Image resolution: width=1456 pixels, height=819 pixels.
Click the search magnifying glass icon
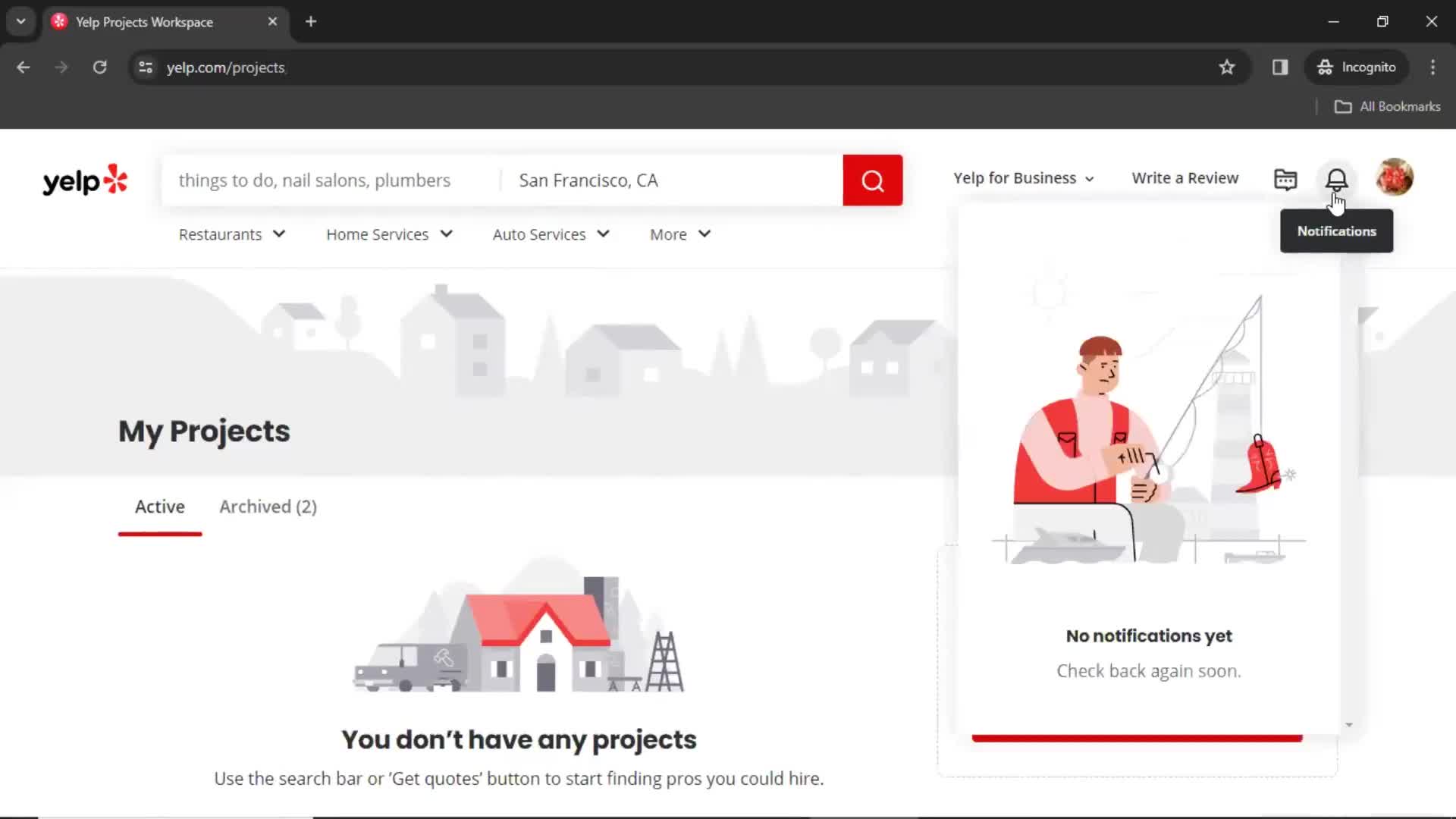point(873,180)
